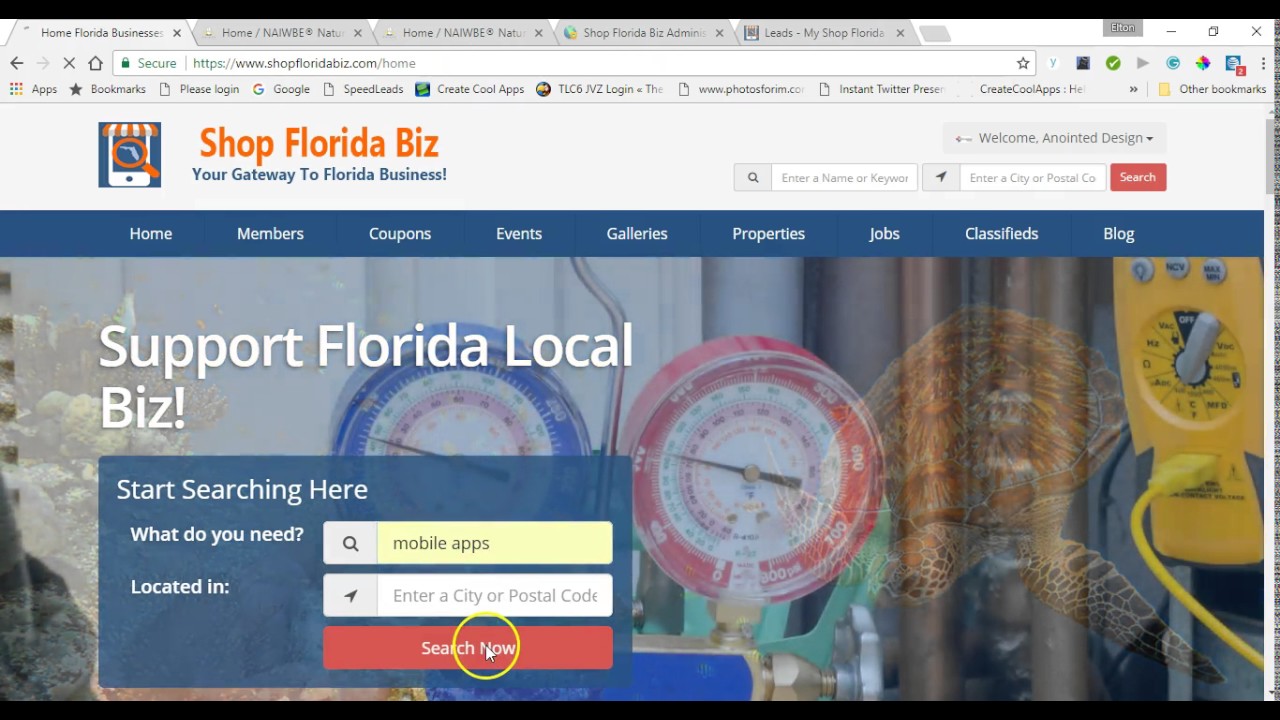The image size is (1280, 720).
Task: Open the Members menu item
Action: (x=270, y=233)
